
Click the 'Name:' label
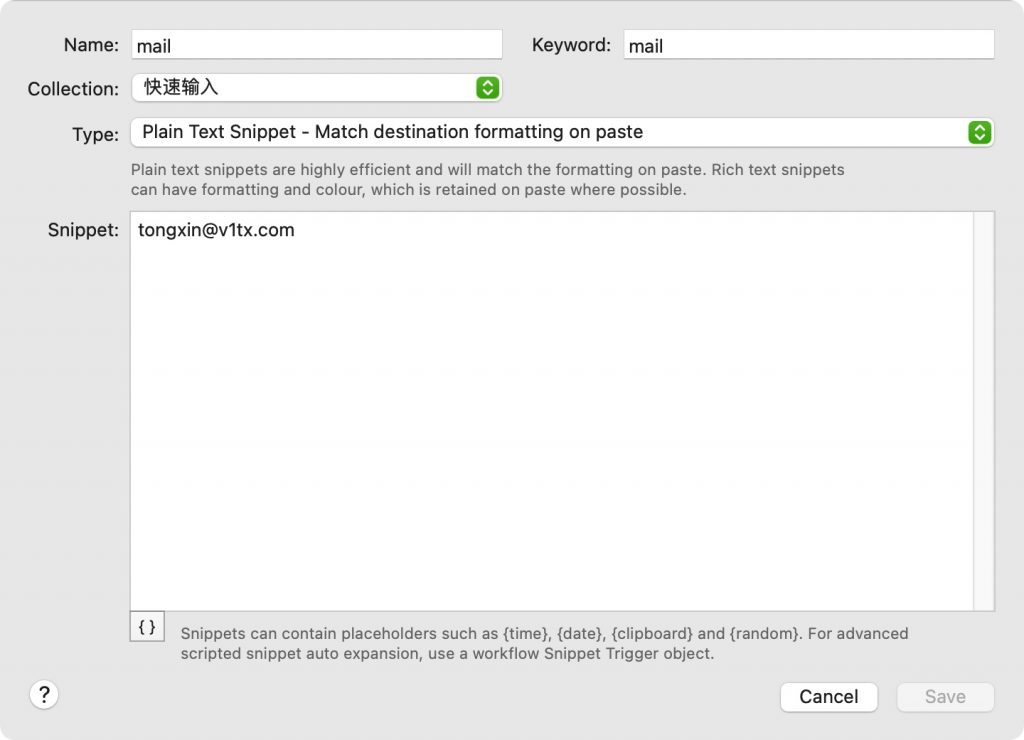pyautogui.click(x=91, y=45)
